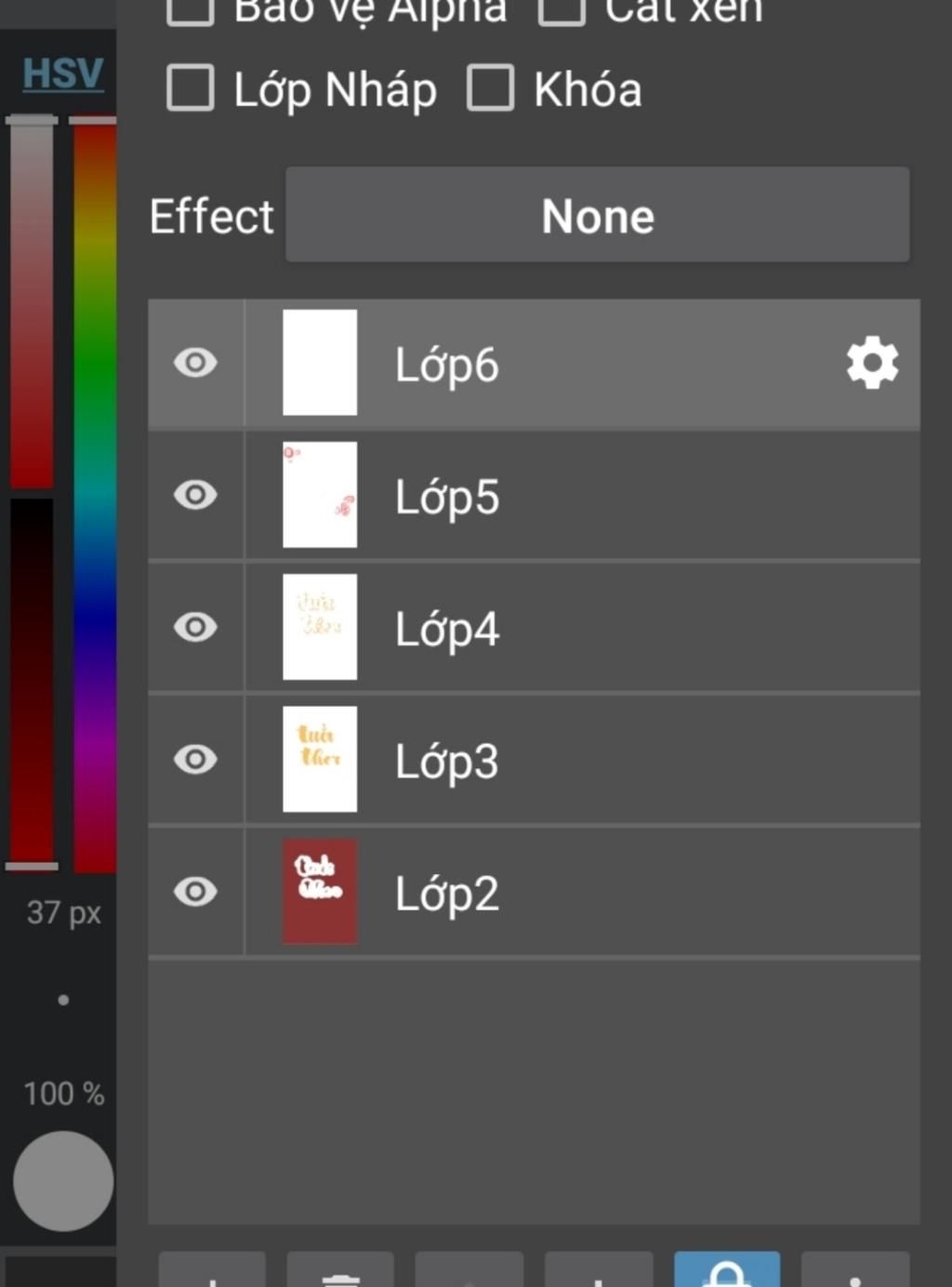The image size is (952, 1287).
Task: Select the Lớp5 layer row
Action: coord(534,496)
